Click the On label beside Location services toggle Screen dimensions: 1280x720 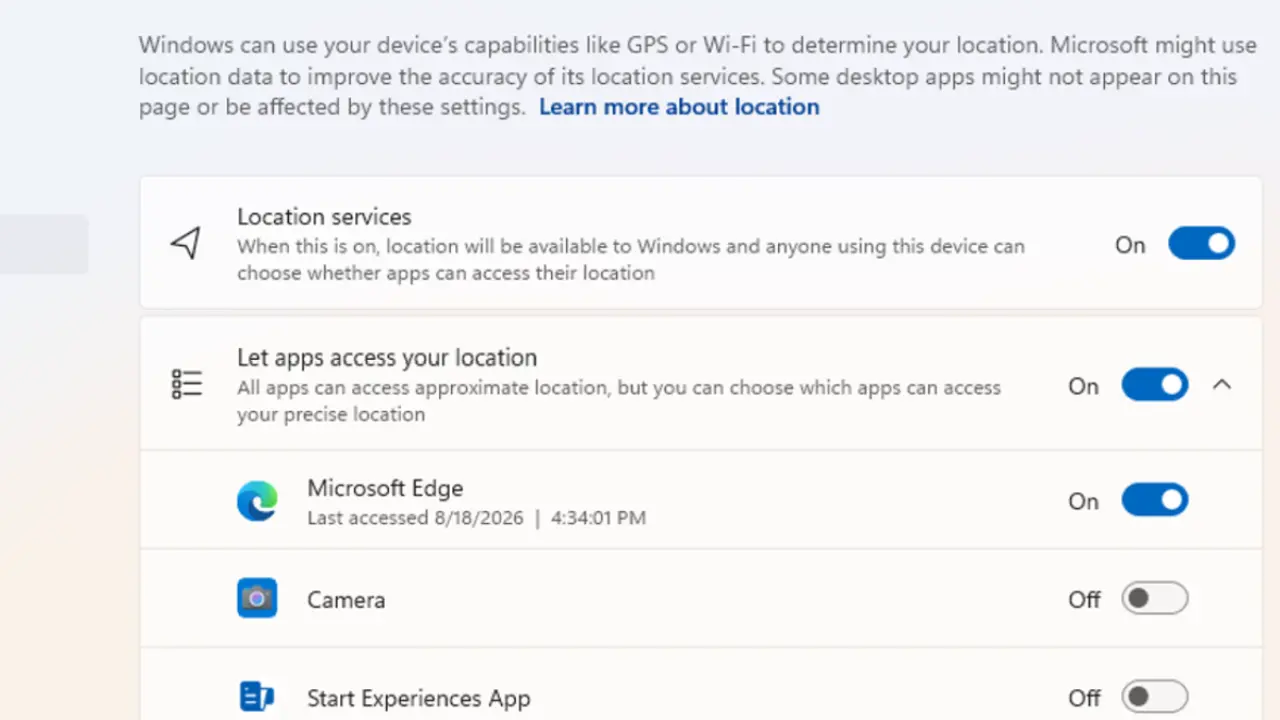click(1130, 245)
